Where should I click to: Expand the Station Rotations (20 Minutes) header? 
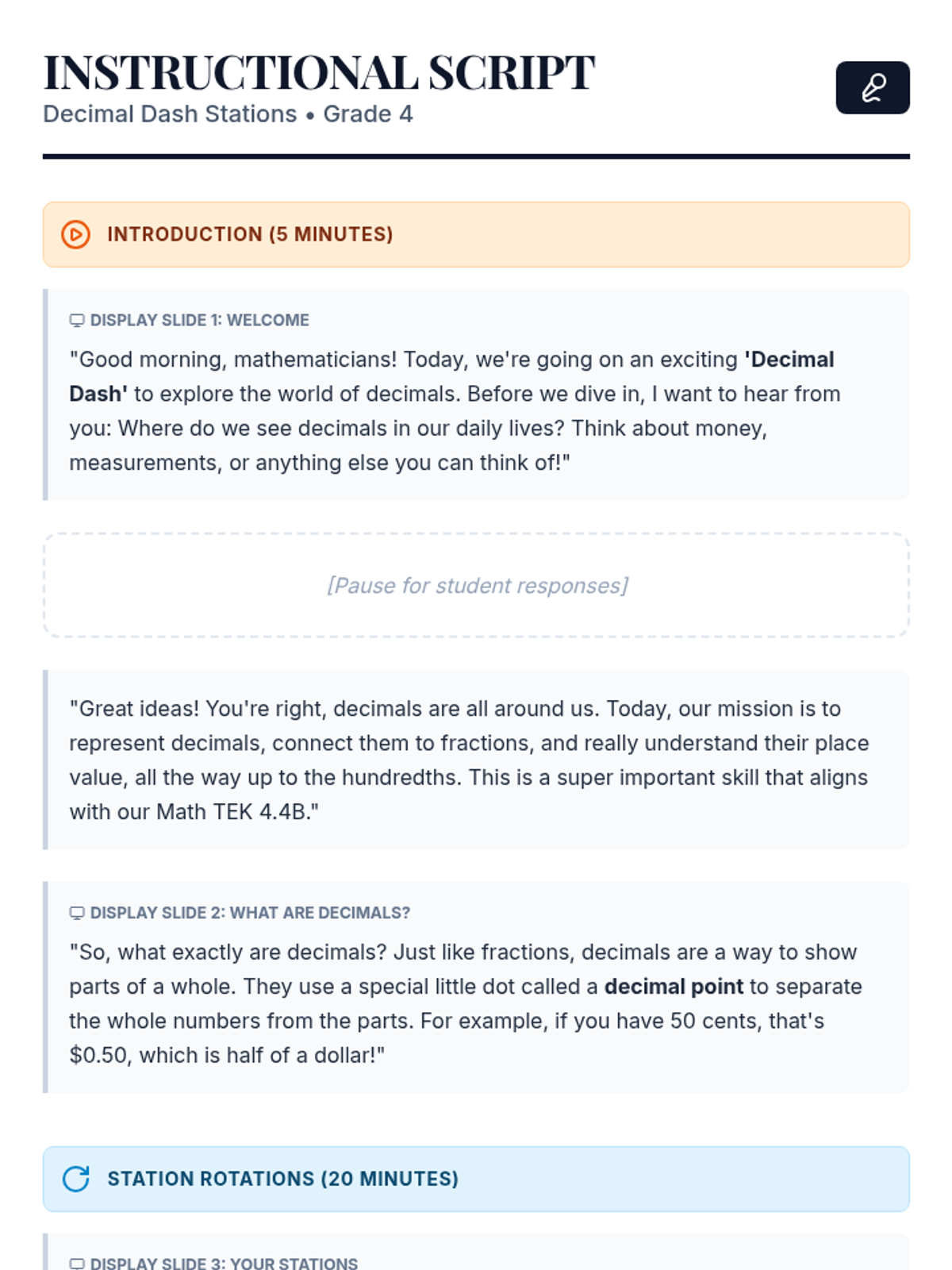[476, 1179]
